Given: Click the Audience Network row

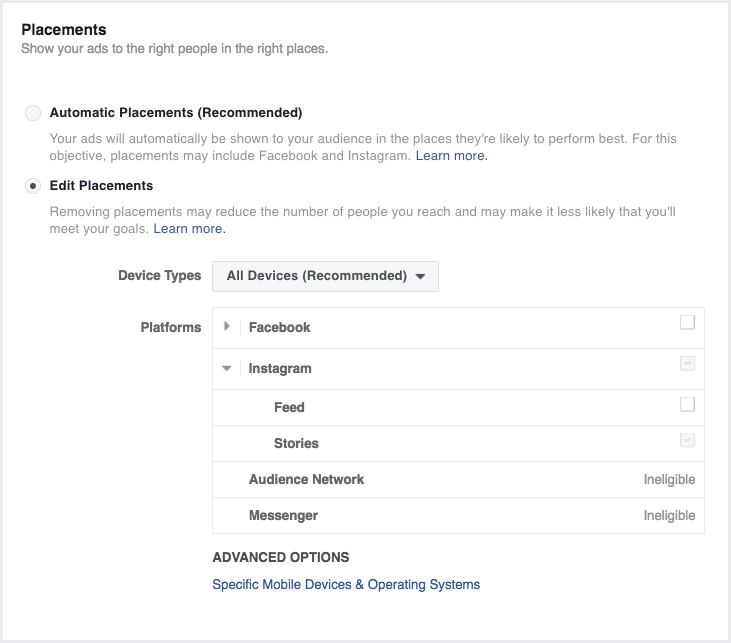Looking at the screenshot, I should [306, 479].
